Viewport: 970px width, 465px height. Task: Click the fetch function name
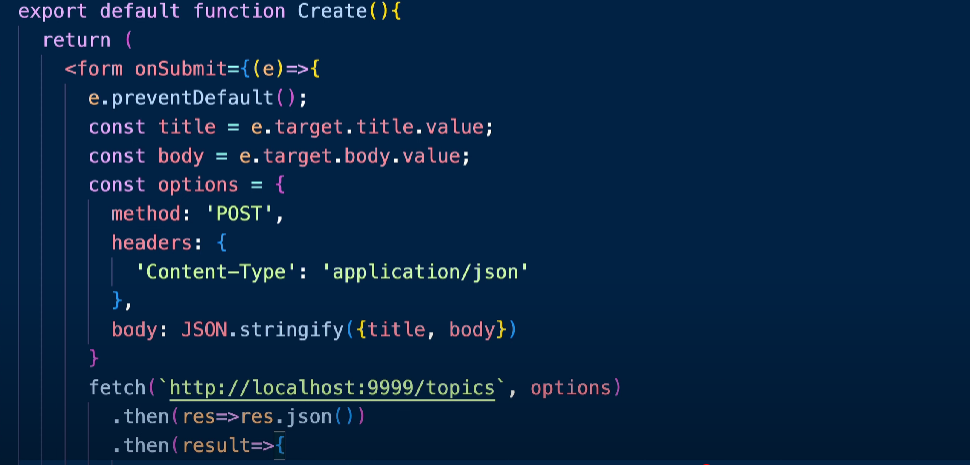pyautogui.click(x=118, y=388)
